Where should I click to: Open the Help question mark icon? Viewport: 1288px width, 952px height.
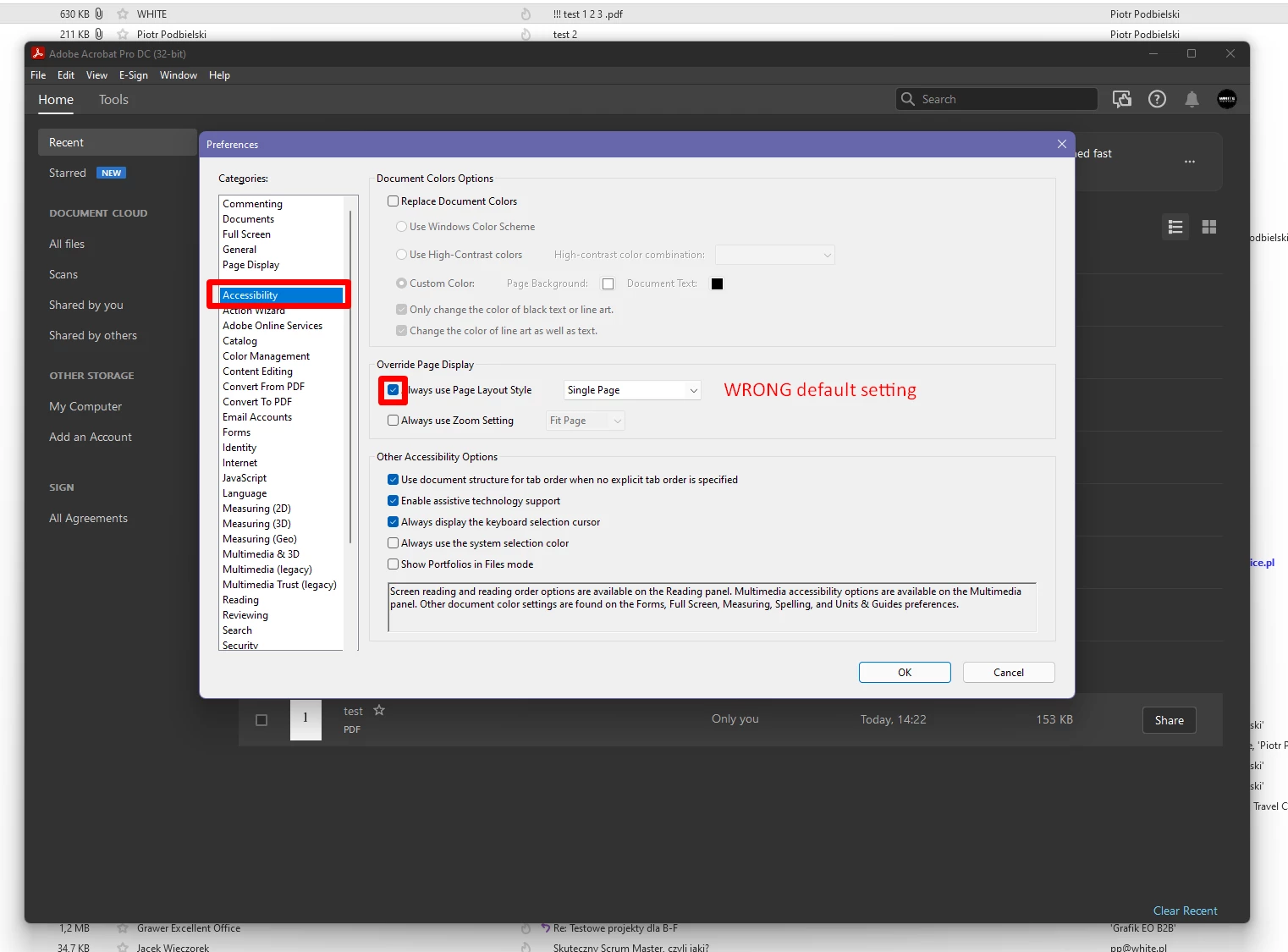pos(1157,99)
